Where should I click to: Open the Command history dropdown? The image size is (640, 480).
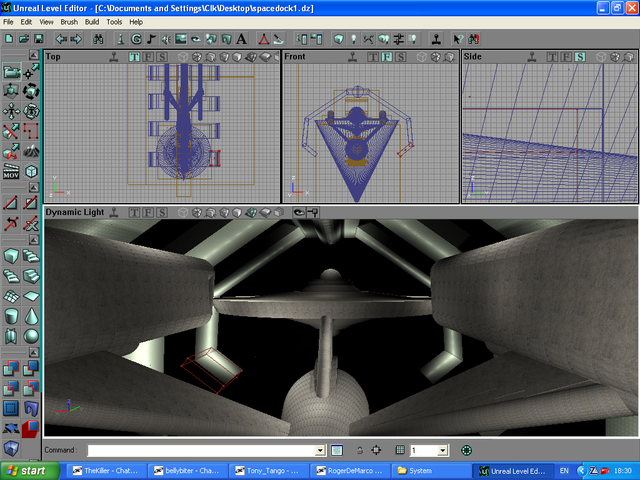(x=321, y=451)
